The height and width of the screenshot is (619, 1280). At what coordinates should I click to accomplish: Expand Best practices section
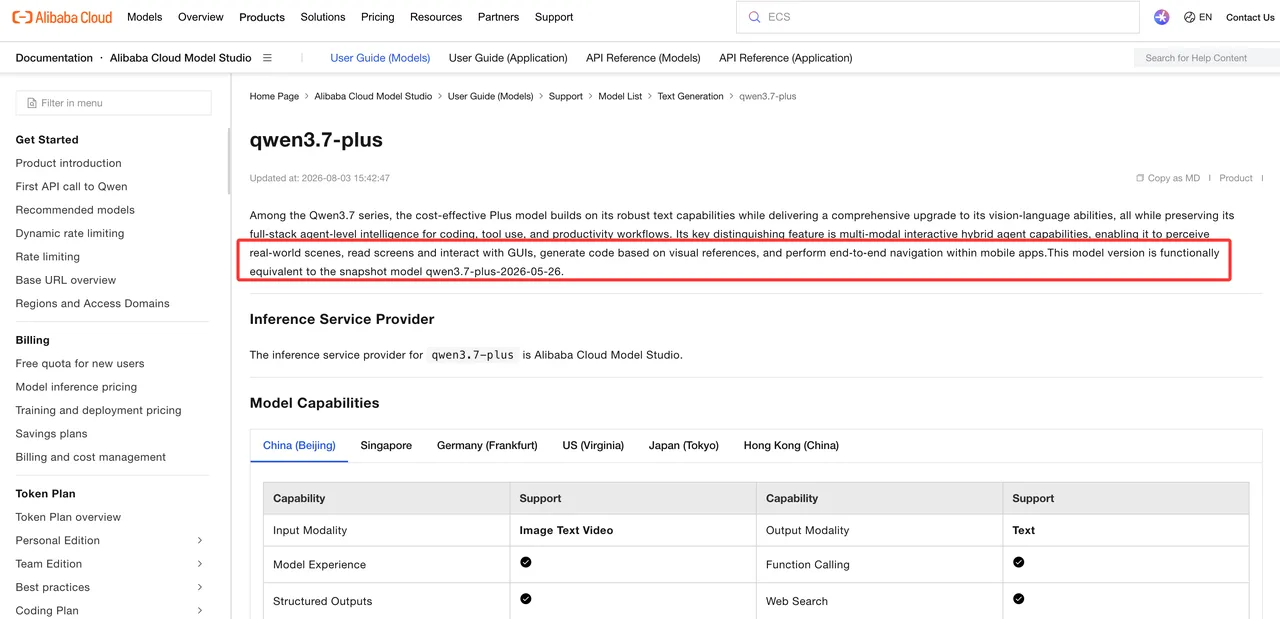click(200, 587)
